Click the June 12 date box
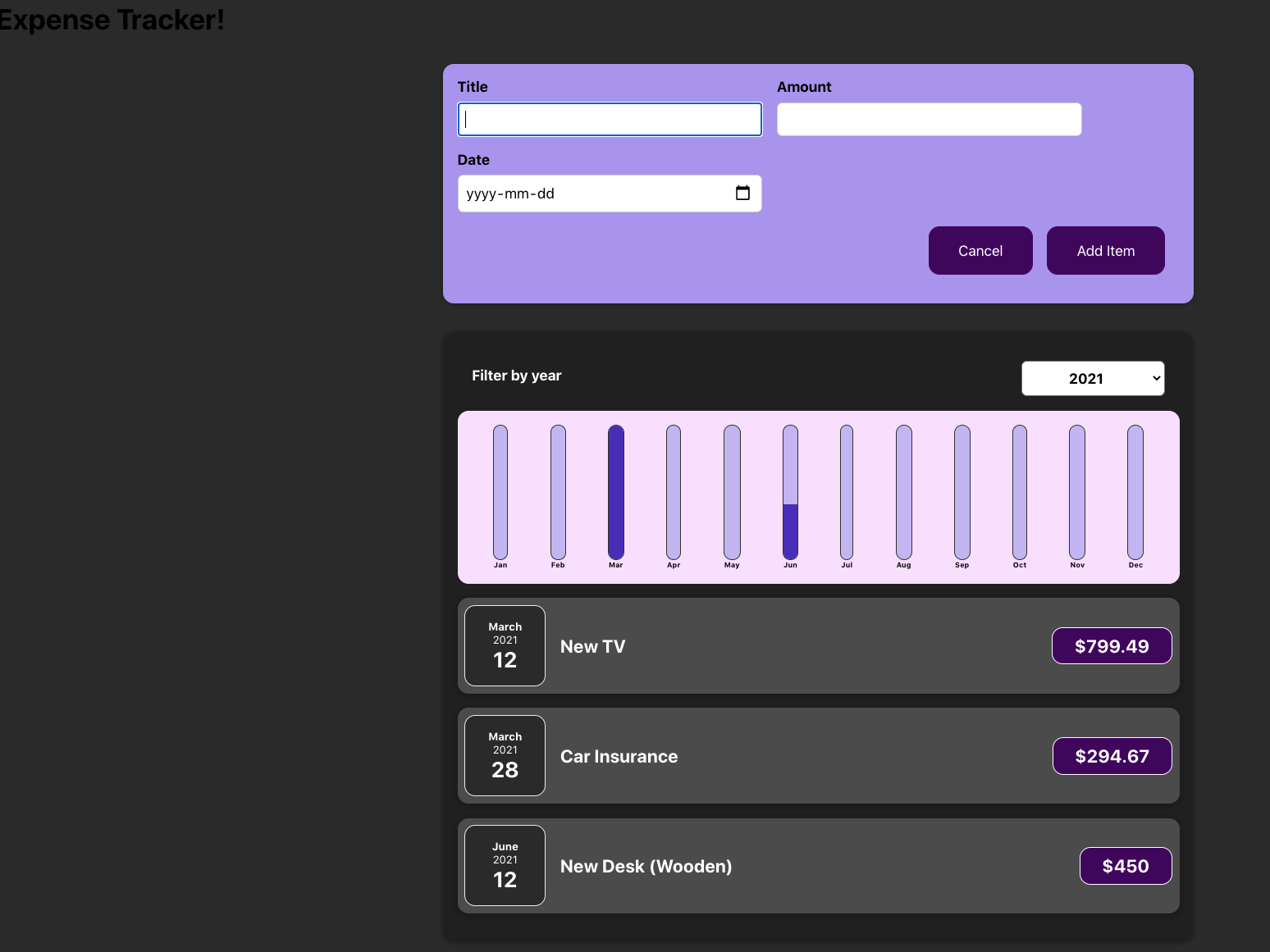This screenshot has width=1270, height=952. point(505,866)
